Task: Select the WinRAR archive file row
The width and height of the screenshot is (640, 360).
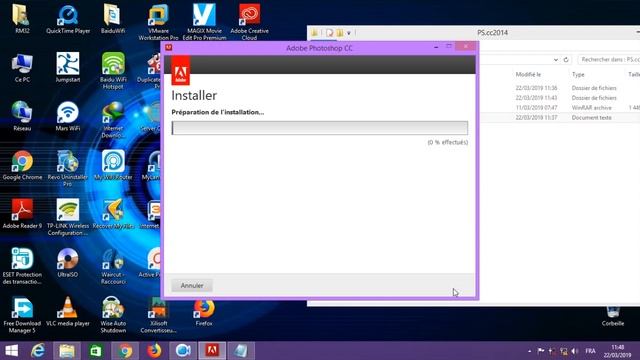Action: pos(559,108)
